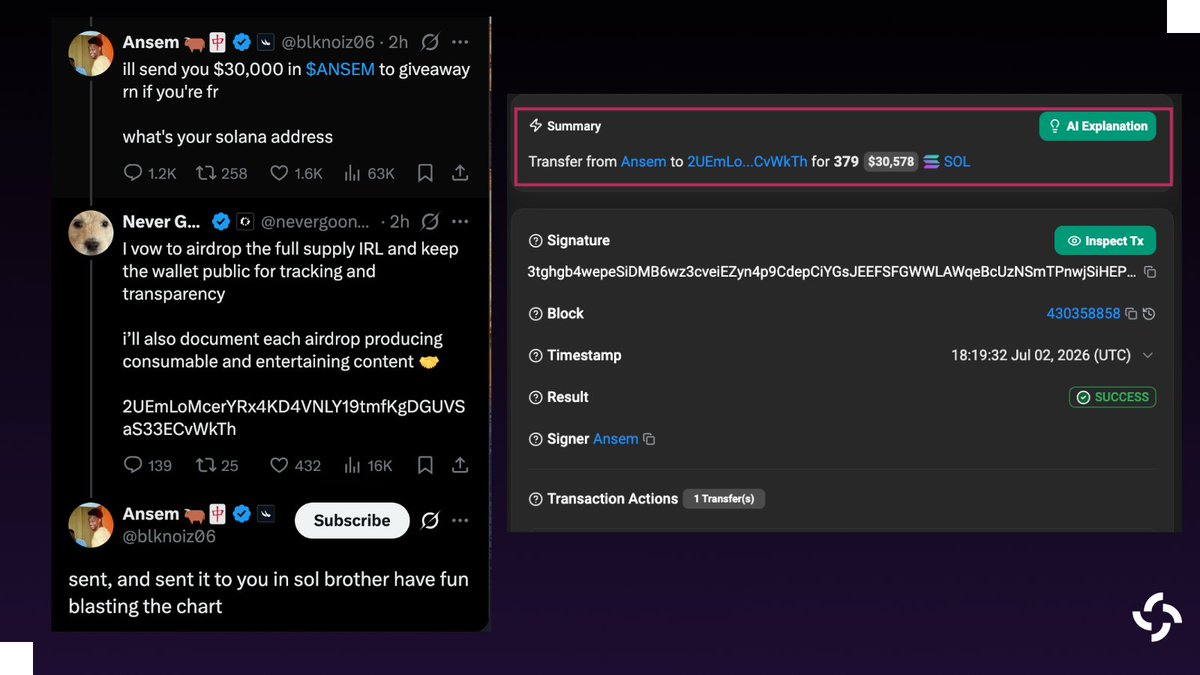
Task: Click the $30,578 value badge
Action: (x=891, y=161)
